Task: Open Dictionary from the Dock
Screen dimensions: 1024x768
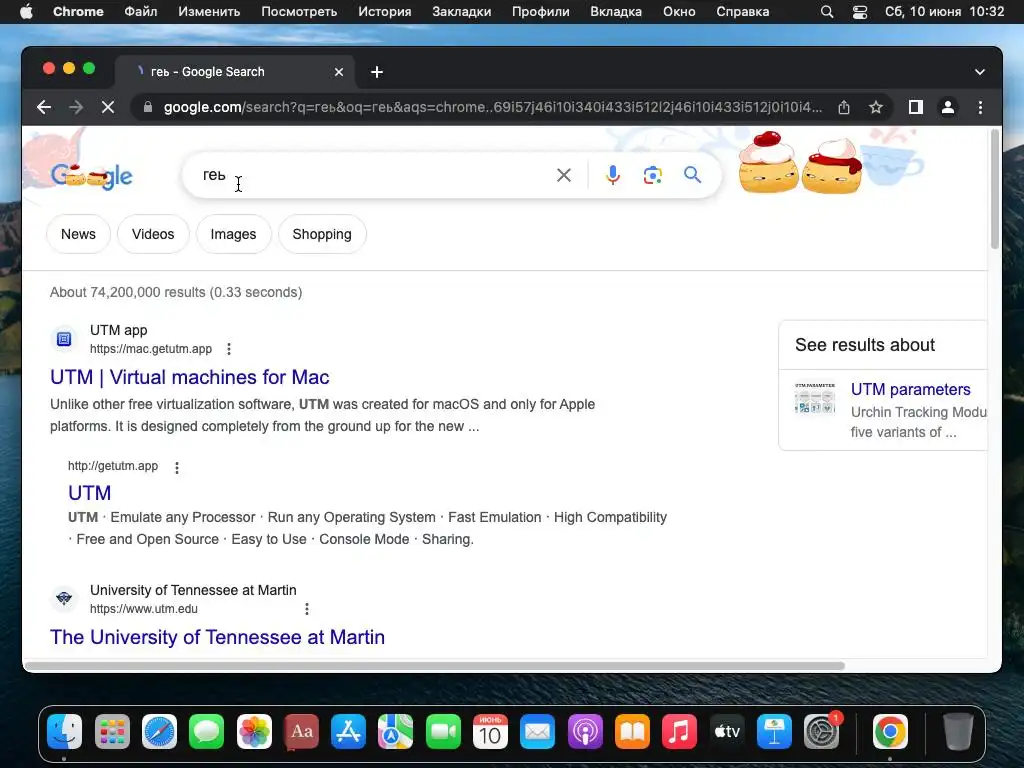Action: 301,731
